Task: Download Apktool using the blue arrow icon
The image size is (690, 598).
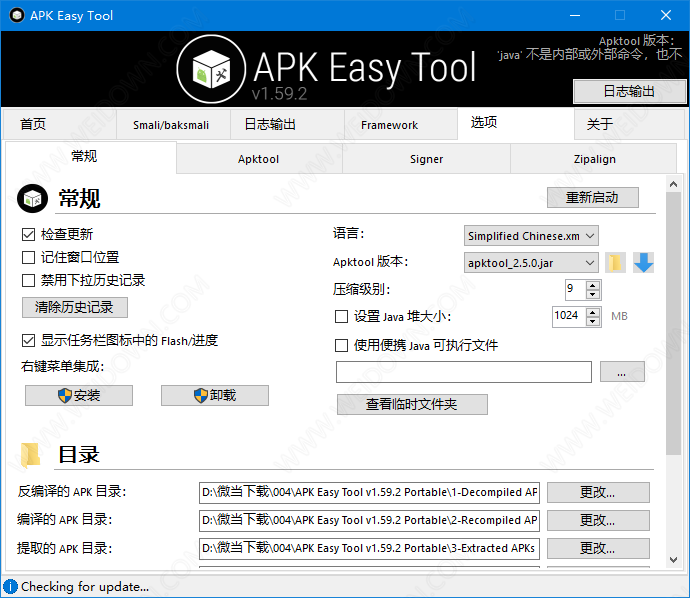Action: (x=643, y=263)
